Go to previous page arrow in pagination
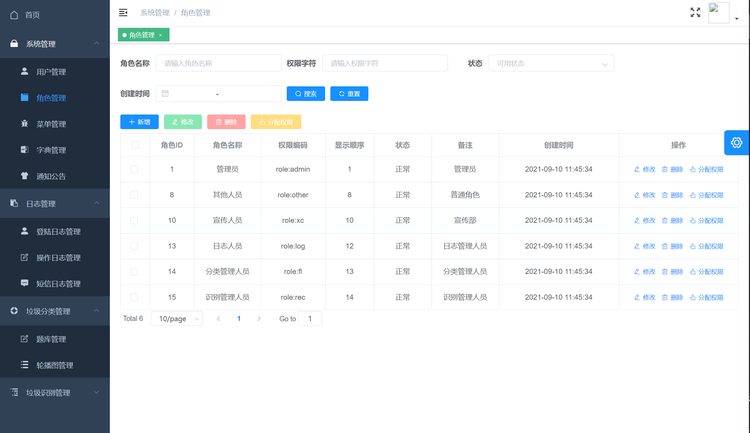 tap(219, 319)
